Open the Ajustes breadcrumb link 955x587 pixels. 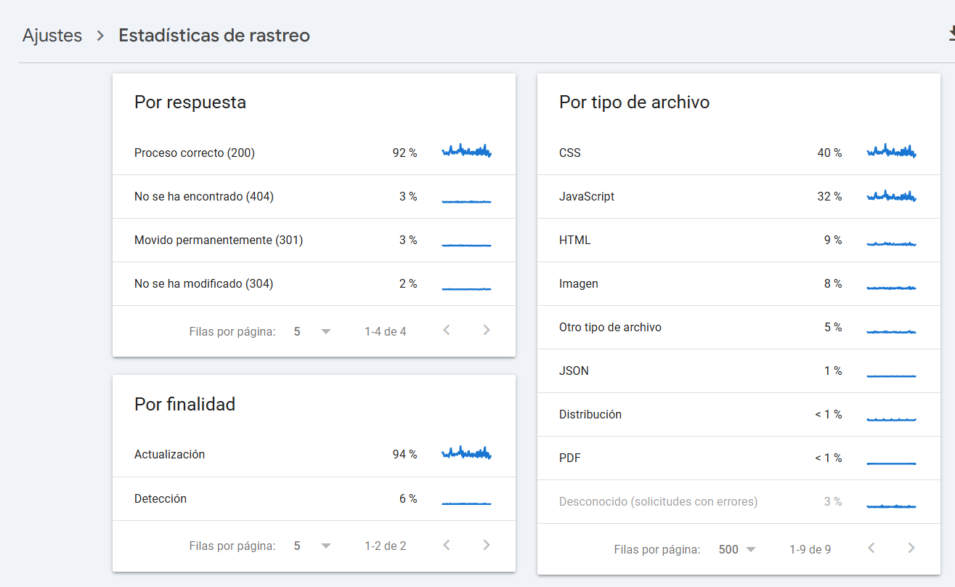pyautogui.click(x=52, y=35)
